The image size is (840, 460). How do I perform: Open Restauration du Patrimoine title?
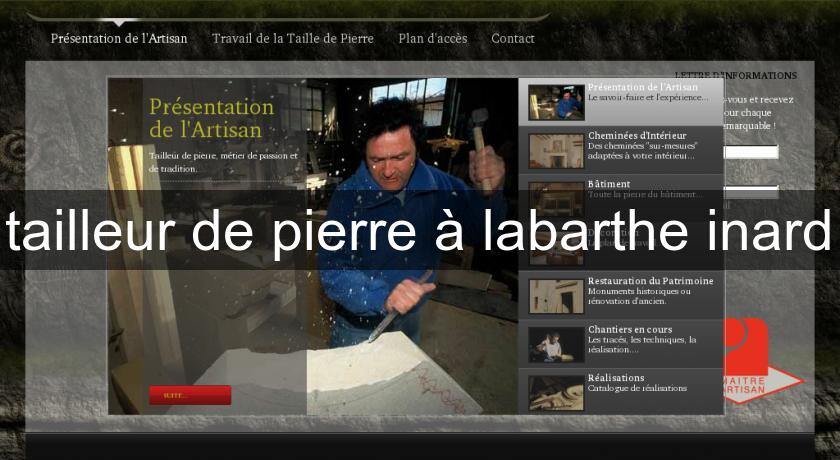[x=650, y=281]
